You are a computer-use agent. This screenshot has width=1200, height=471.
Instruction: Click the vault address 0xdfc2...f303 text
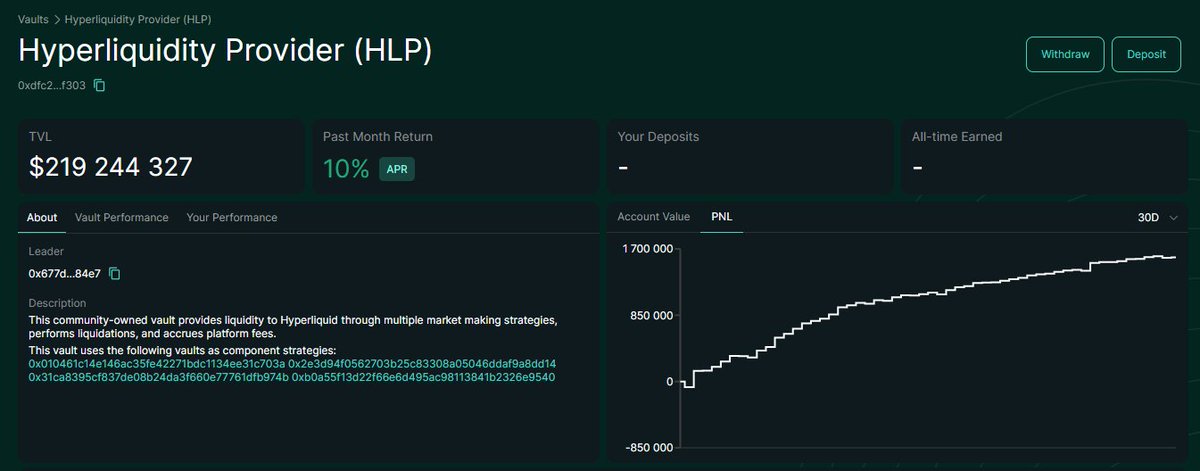click(52, 86)
